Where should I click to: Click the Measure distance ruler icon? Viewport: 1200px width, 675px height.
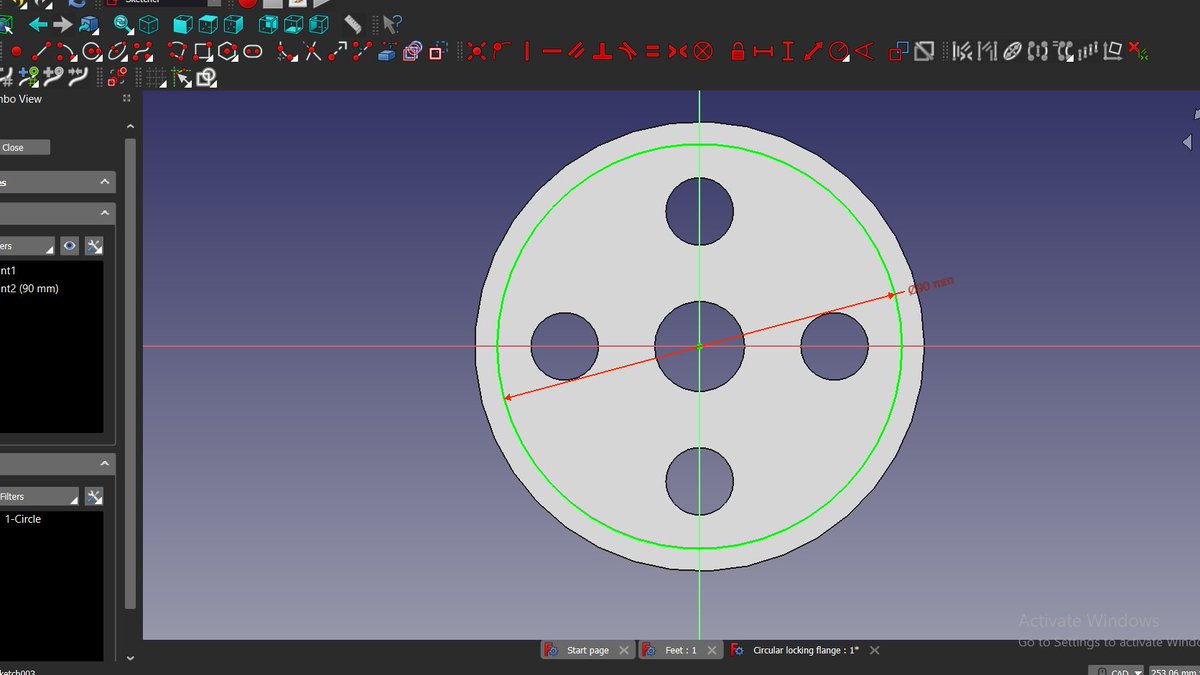(352, 23)
